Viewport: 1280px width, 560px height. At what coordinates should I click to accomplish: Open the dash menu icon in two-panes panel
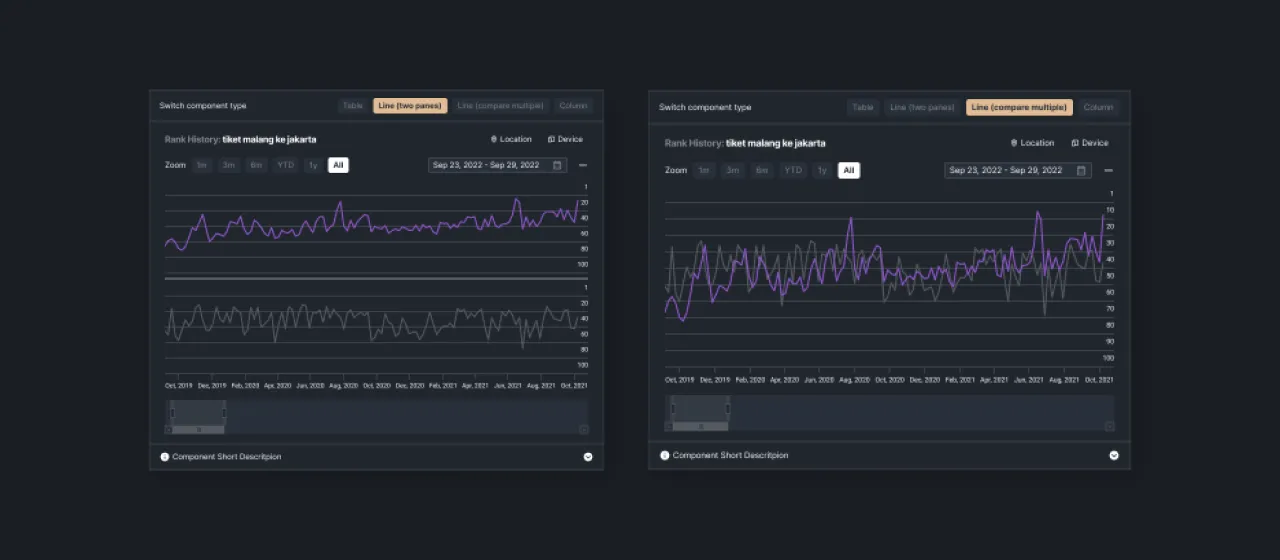click(583, 165)
